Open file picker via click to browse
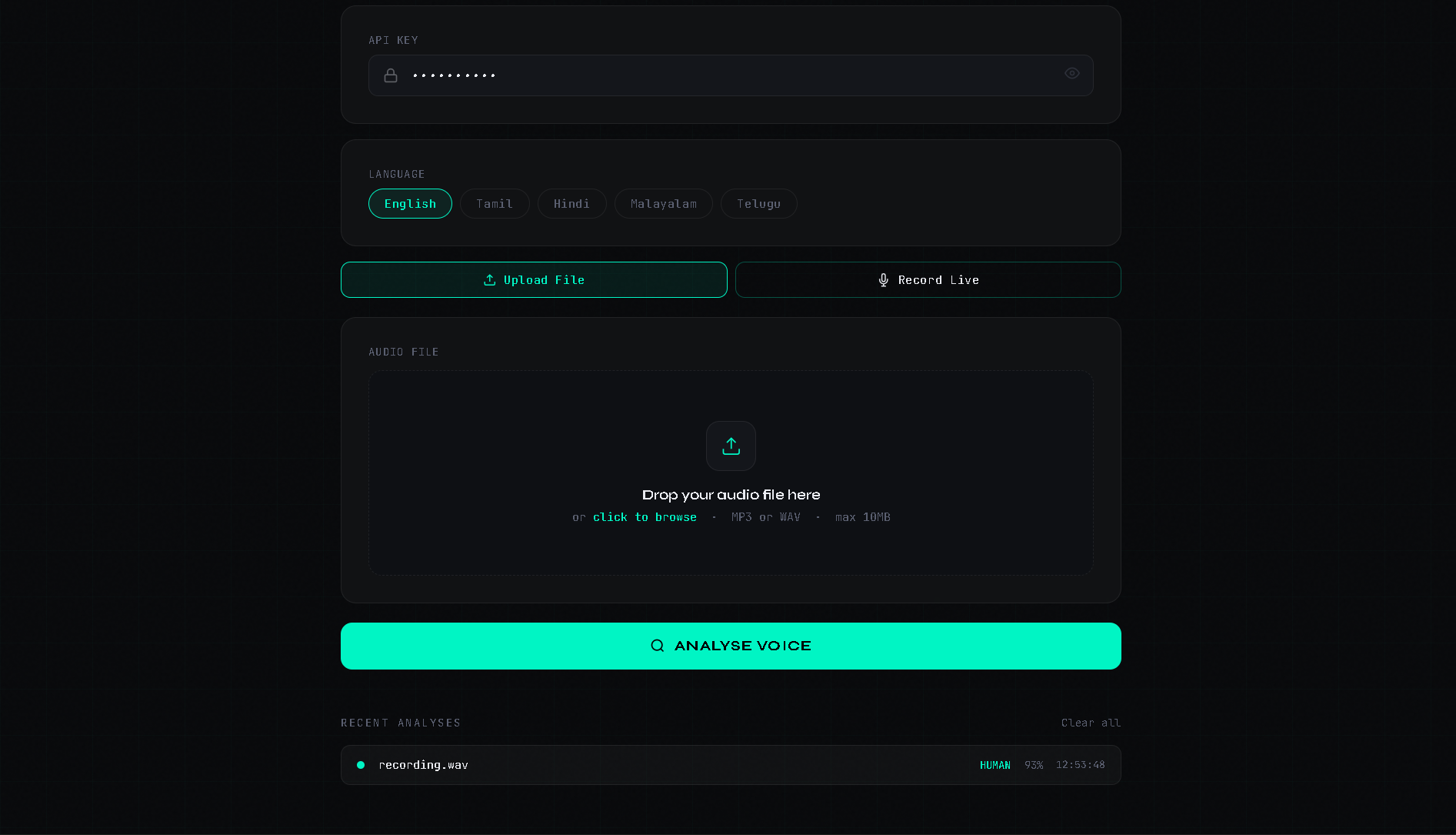 click(645, 516)
